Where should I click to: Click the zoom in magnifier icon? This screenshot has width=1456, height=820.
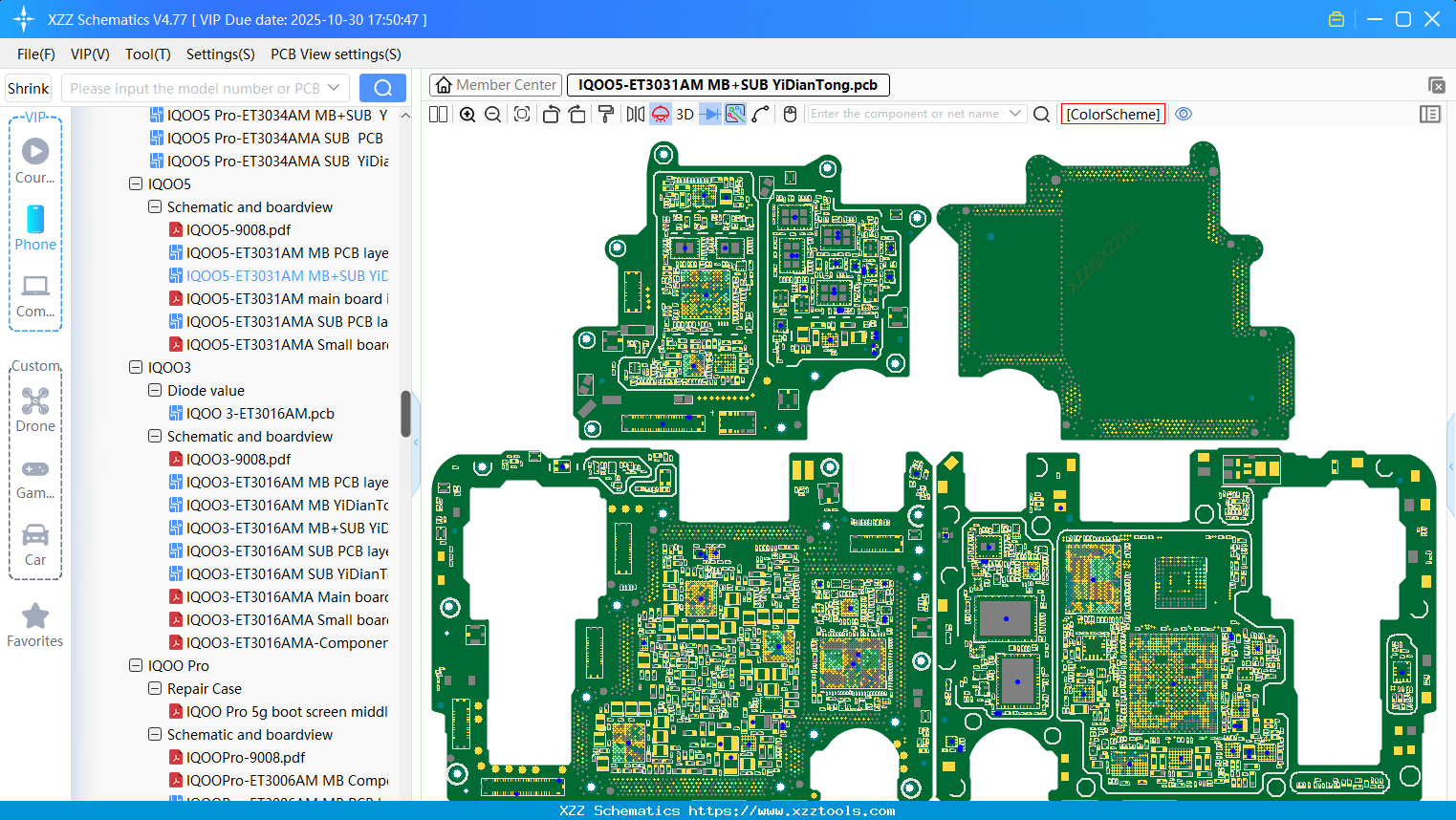(x=467, y=115)
